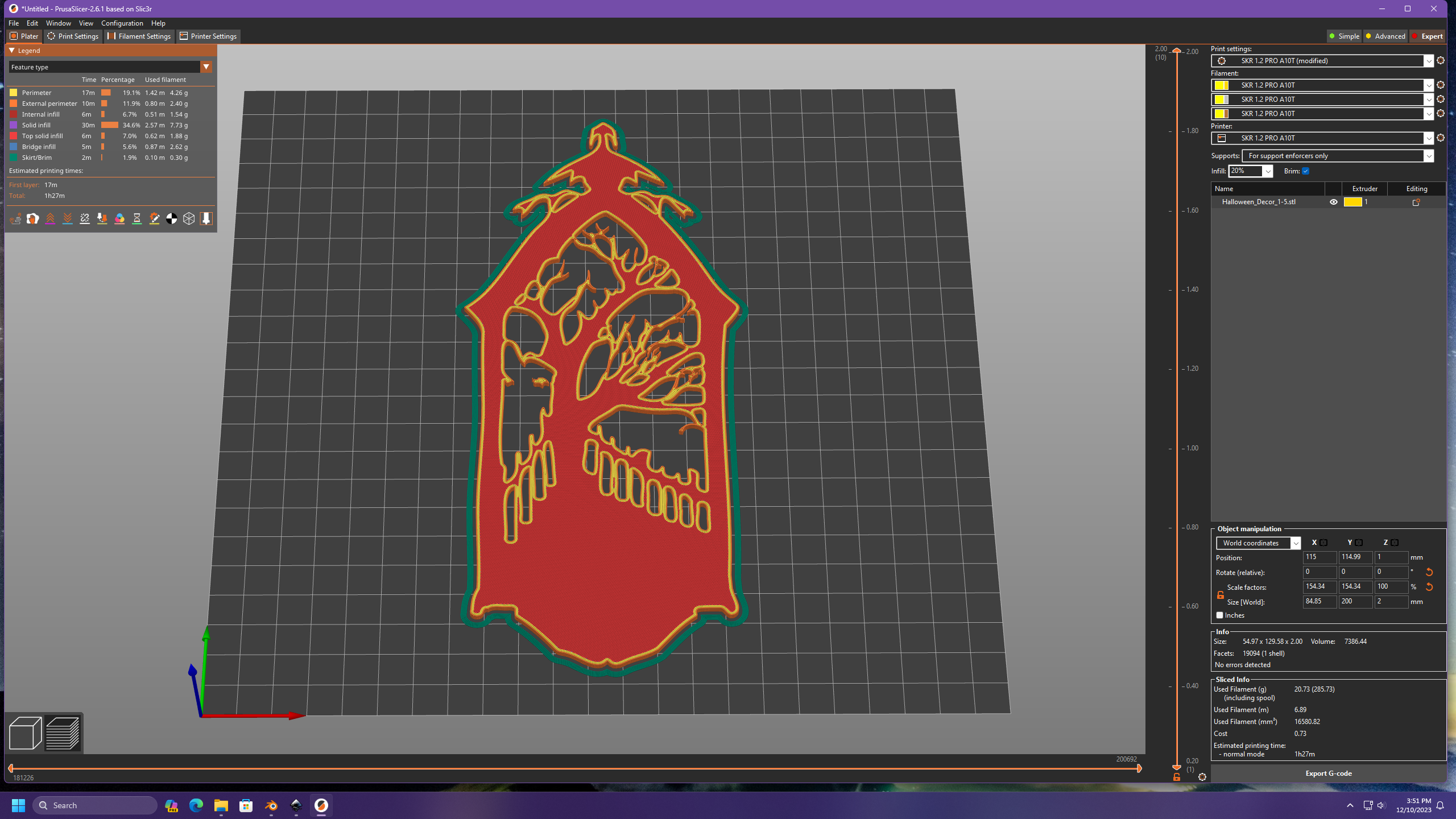Click the Size X input field
The width and height of the screenshot is (1456, 819).
pos(1318,602)
